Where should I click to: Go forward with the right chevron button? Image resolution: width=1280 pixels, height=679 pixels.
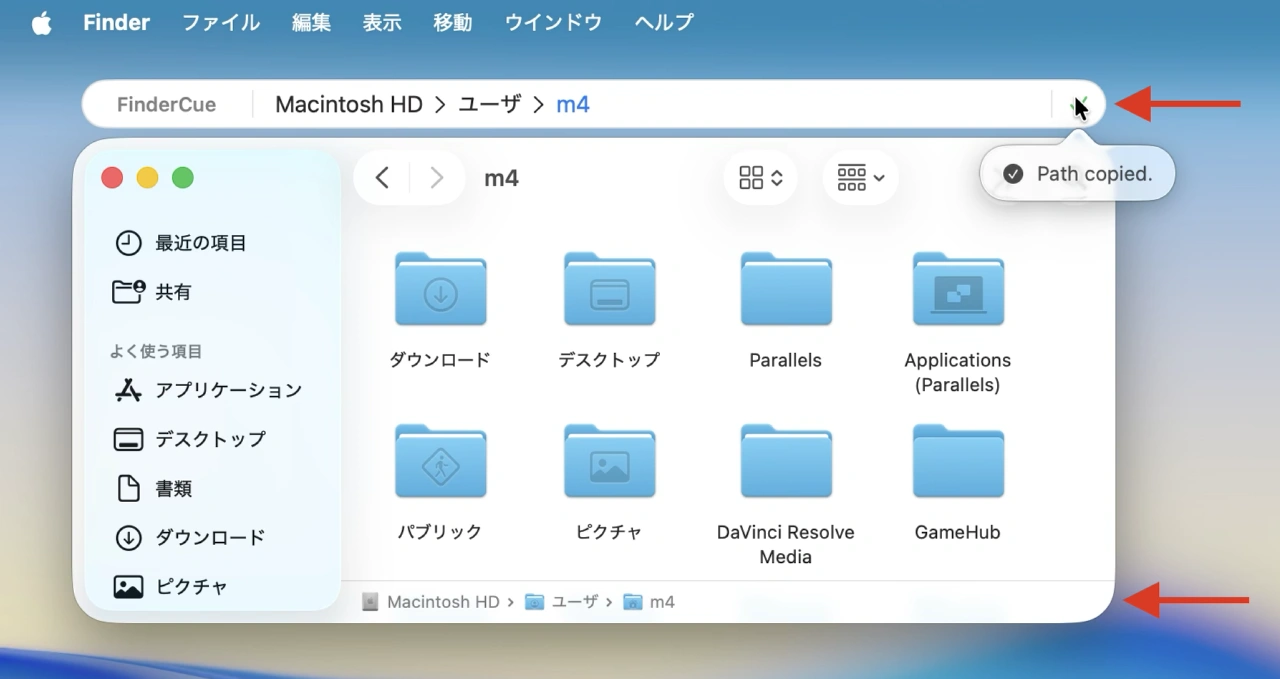click(x=436, y=178)
